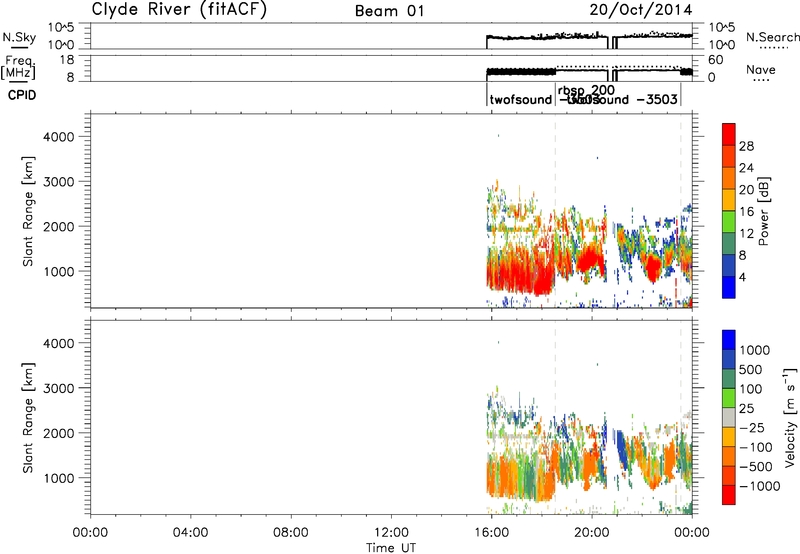Click the "Velocity [m s-1]" color bar title
Image resolution: width=800 pixels, height=554 pixels.
[x=790, y=418]
